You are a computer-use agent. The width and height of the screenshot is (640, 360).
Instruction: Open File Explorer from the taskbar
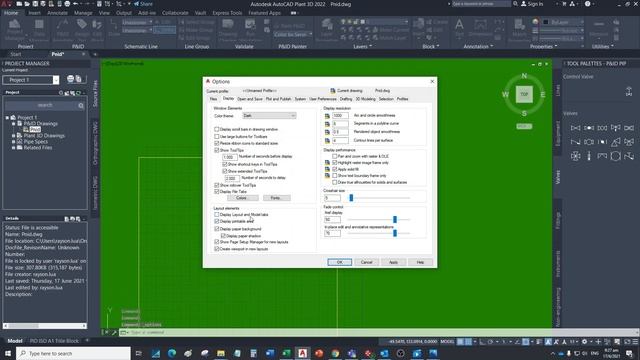pyautogui.click(x=221, y=353)
